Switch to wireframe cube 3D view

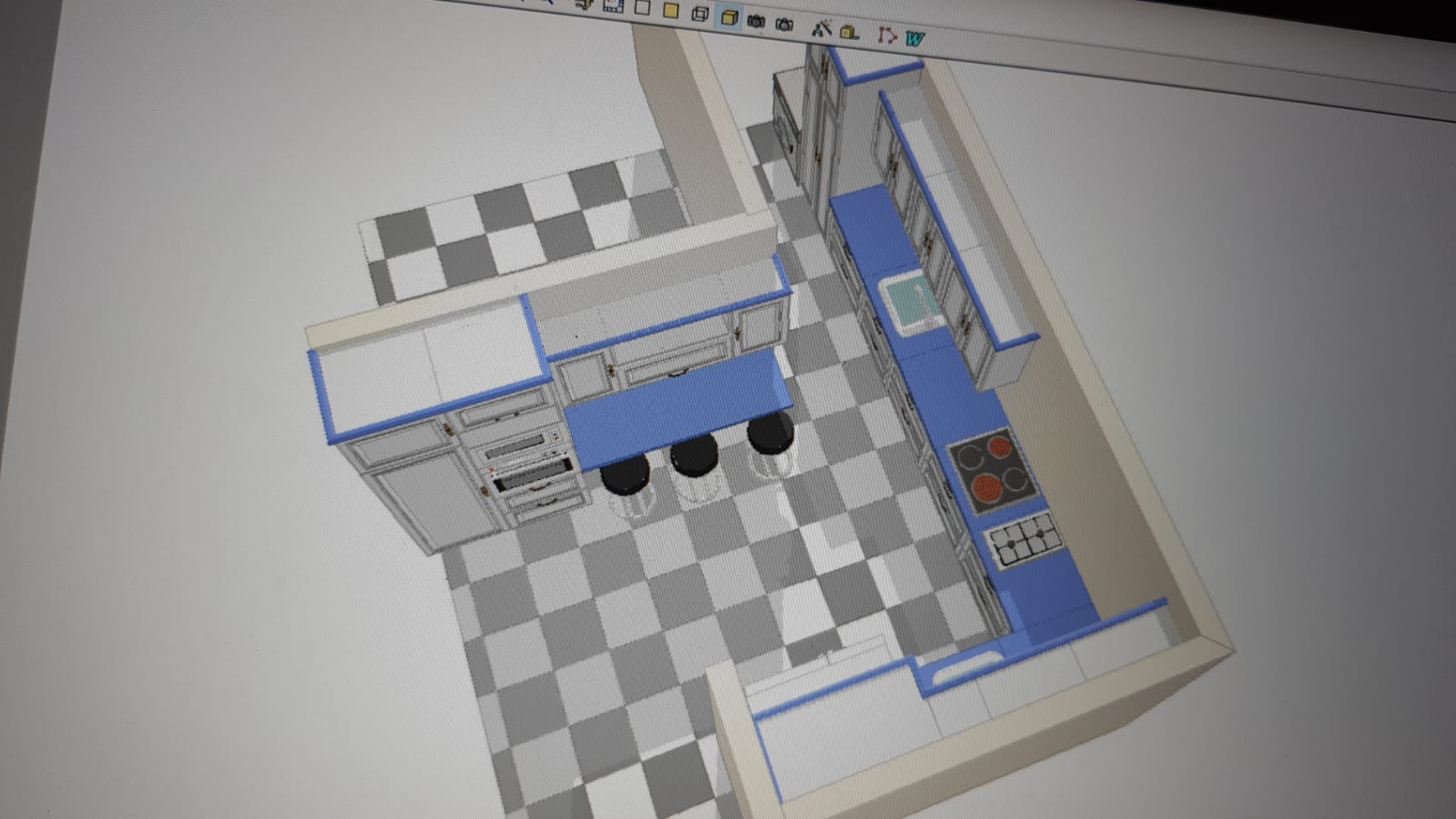point(700,14)
